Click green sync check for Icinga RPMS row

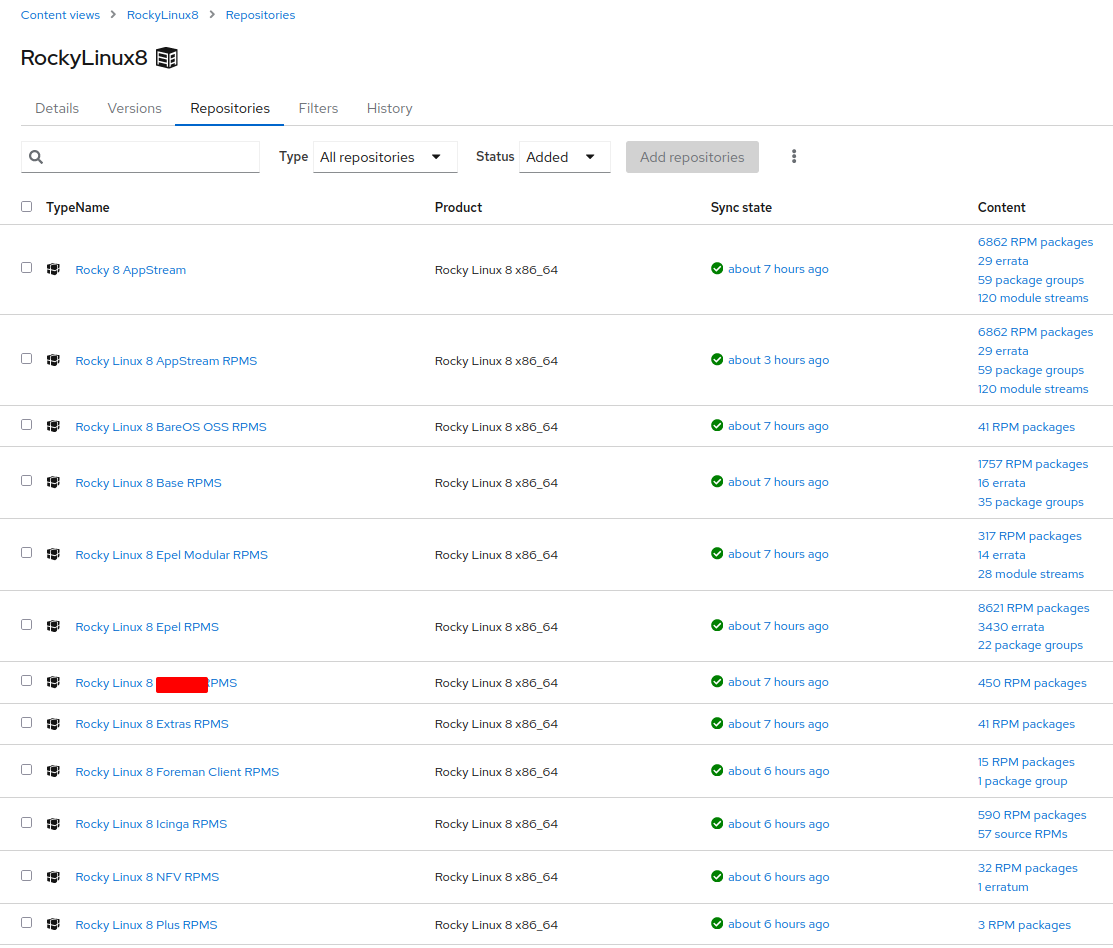(x=717, y=823)
